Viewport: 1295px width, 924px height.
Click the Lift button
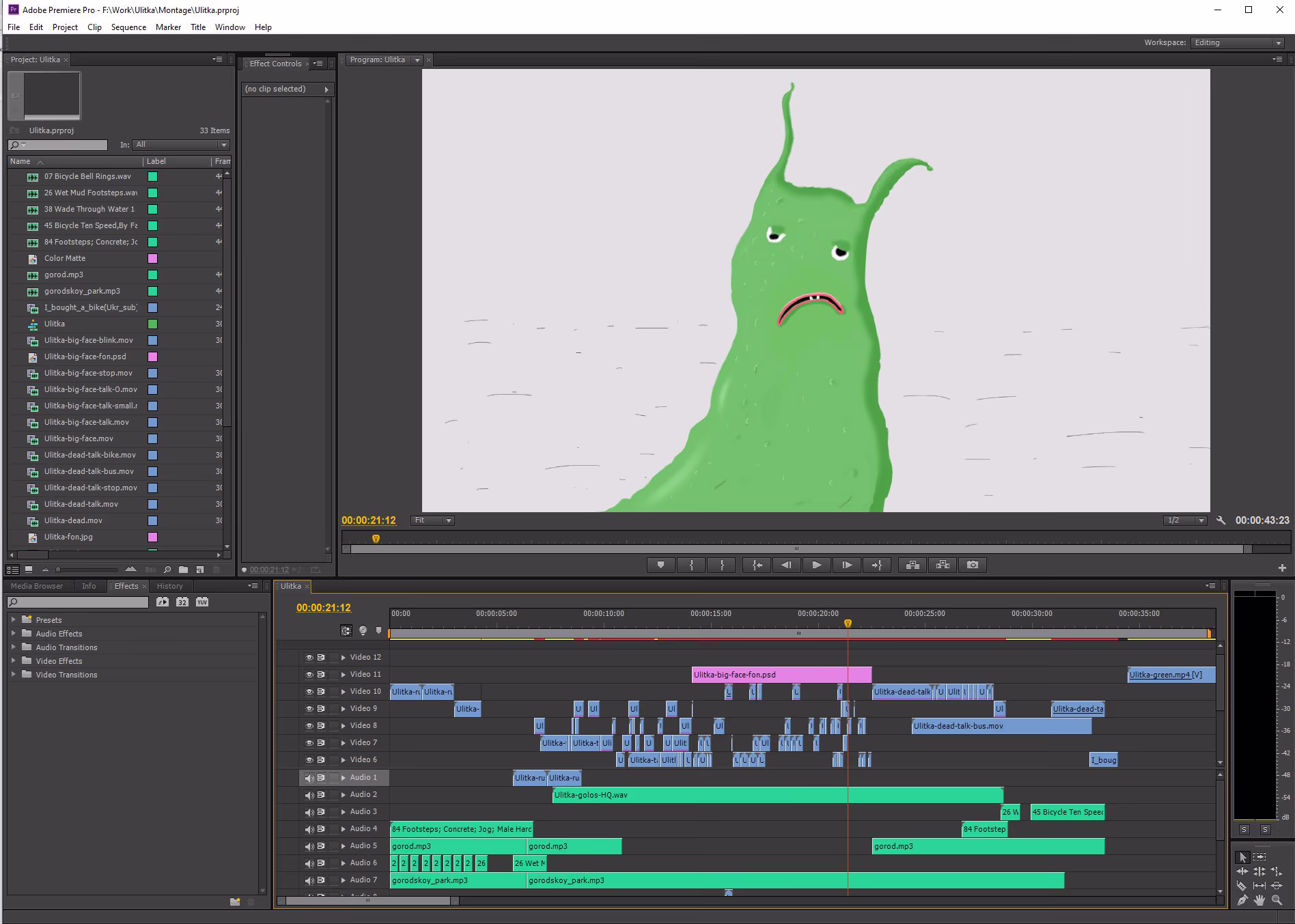tap(912, 565)
